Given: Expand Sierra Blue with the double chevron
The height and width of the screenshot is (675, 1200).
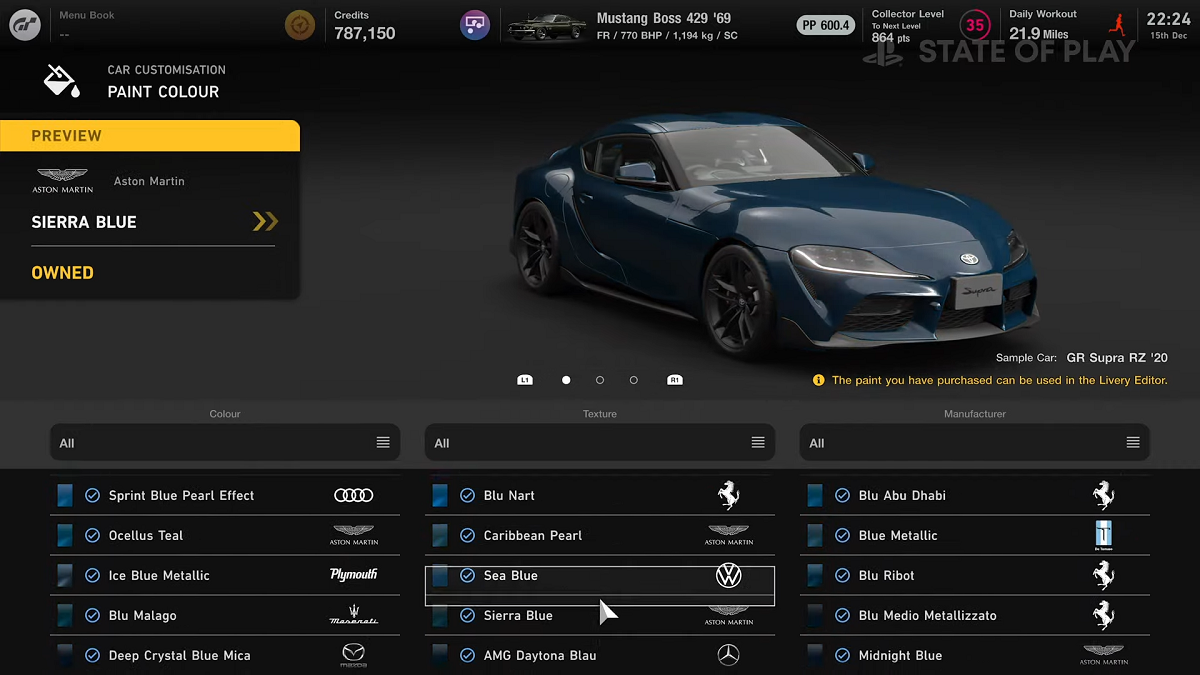Looking at the screenshot, I should 265,222.
